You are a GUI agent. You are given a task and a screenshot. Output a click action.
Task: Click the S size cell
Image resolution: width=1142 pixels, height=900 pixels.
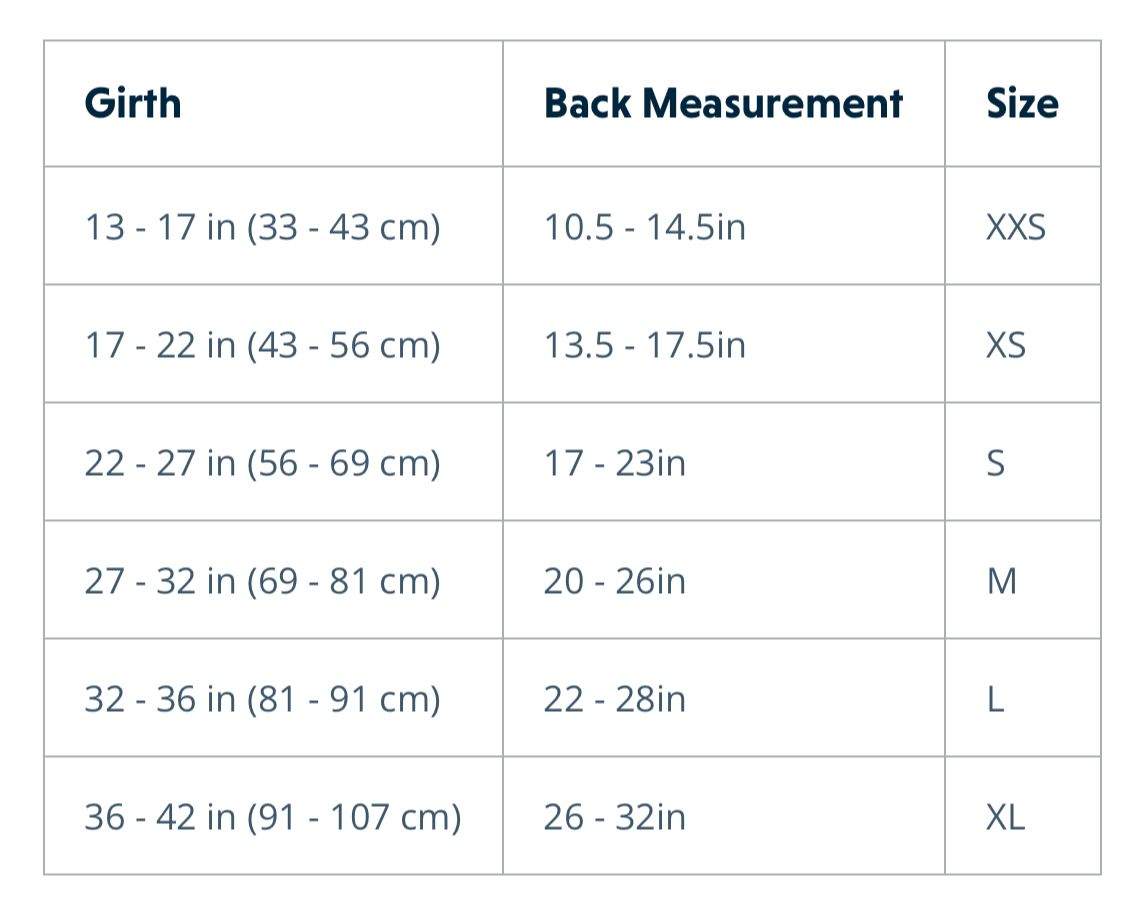(x=996, y=463)
